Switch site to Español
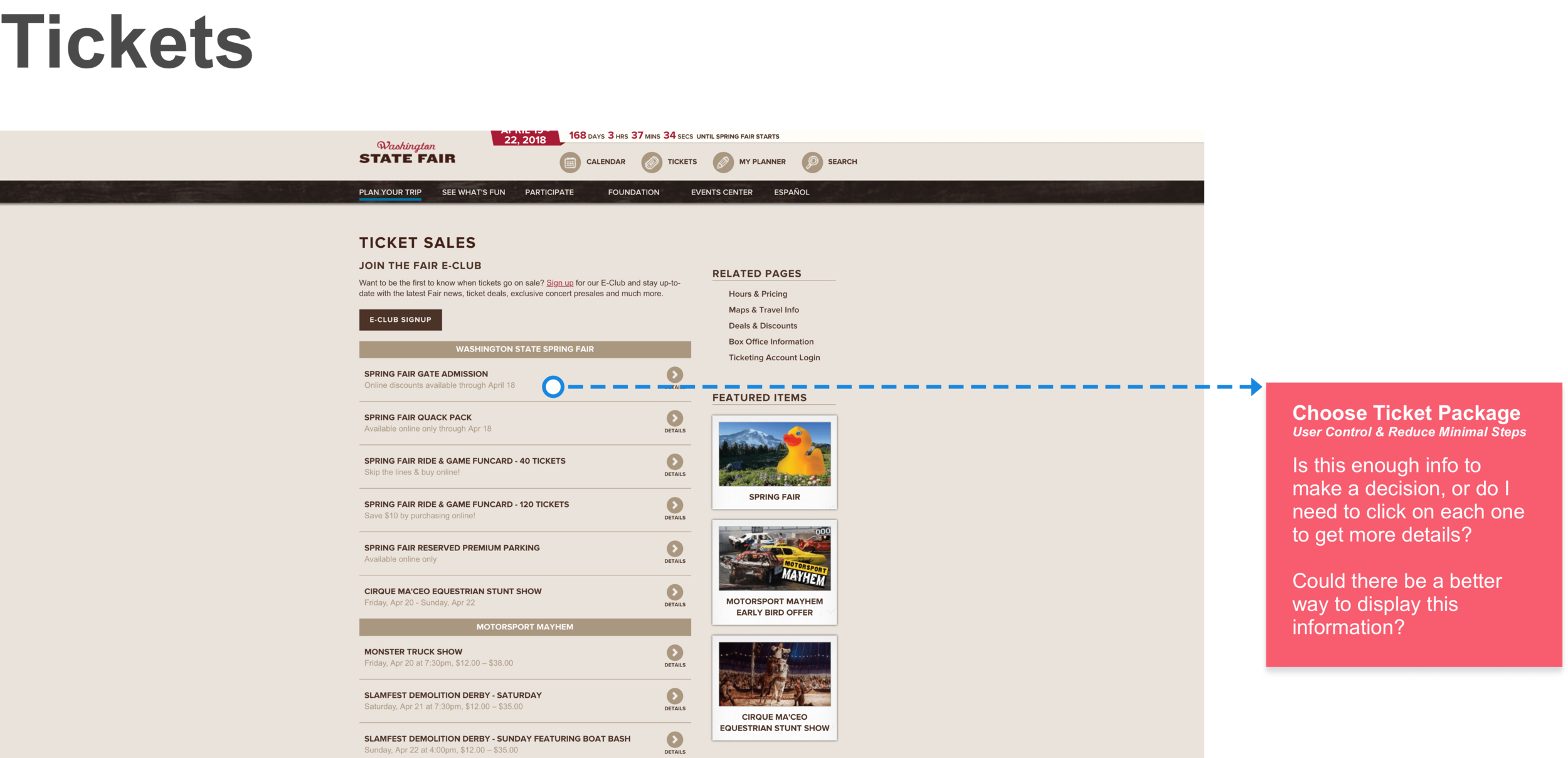This screenshot has height=758, width=1568. tap(791, 193)
